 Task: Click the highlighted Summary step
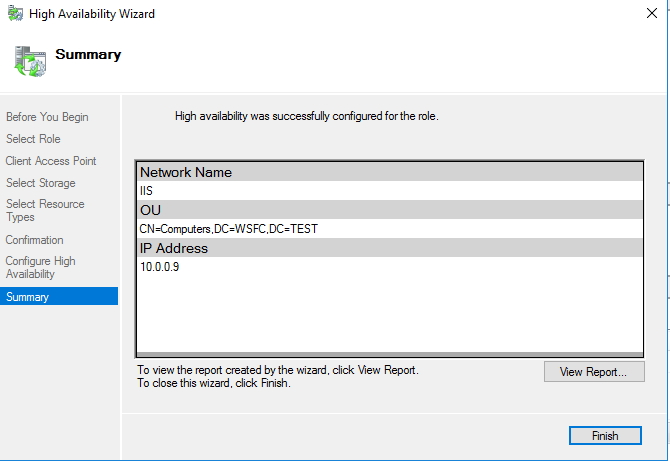point(27,297)
